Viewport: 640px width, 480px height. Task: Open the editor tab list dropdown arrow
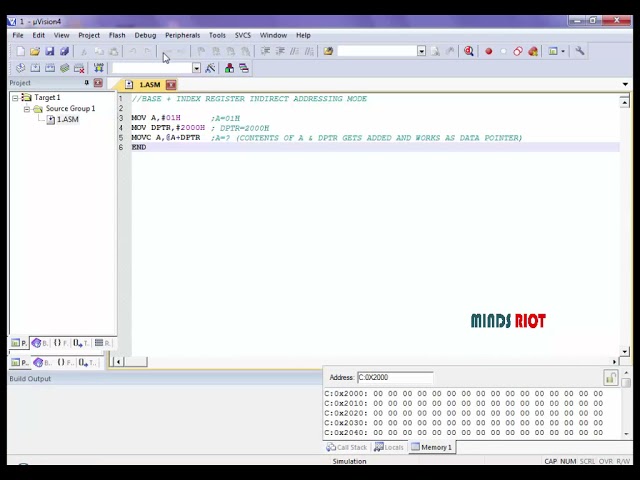click(625, 84)
